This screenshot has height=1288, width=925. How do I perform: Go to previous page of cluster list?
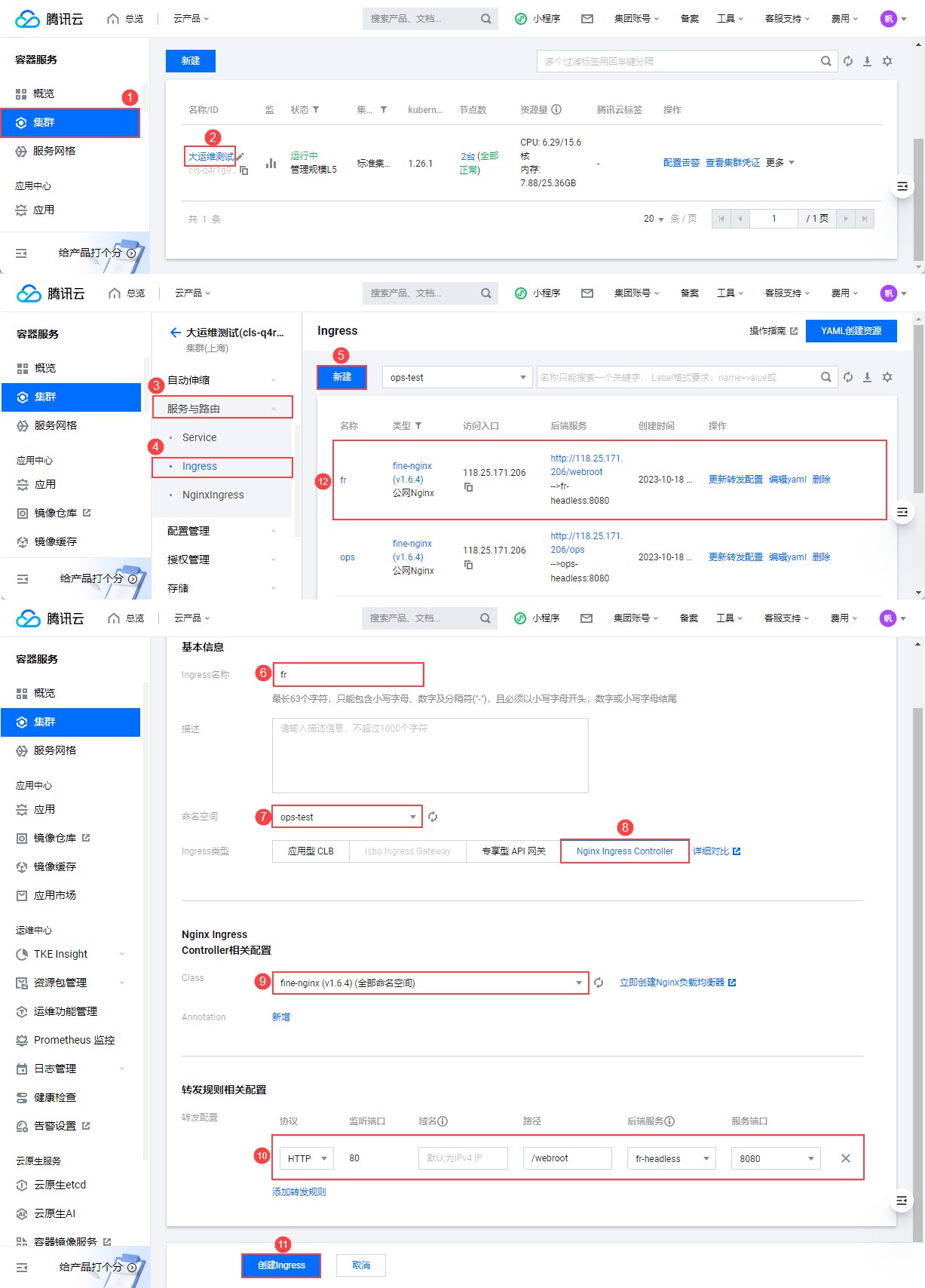pos(740,219)
